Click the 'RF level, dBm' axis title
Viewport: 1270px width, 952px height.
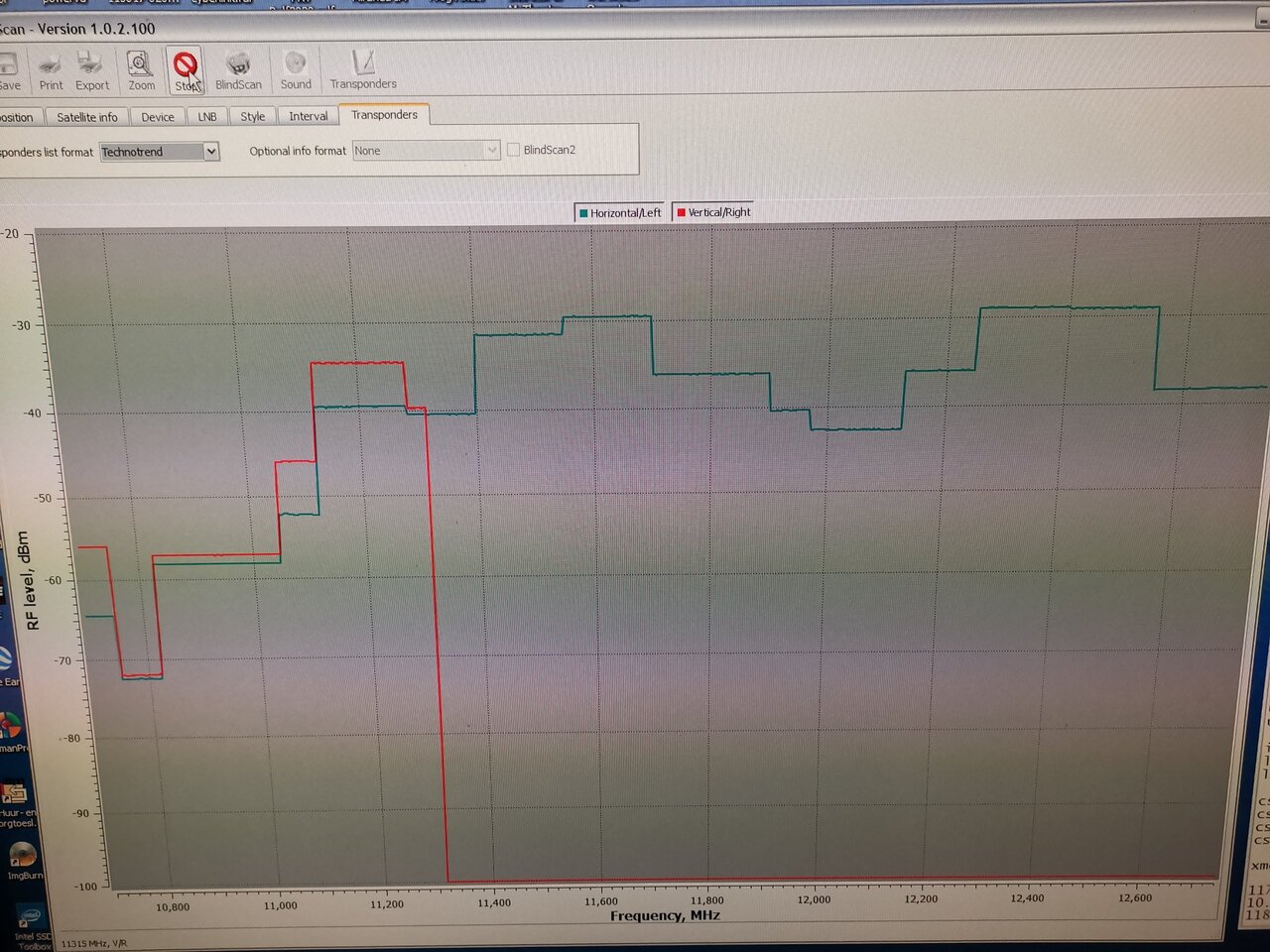pyautogui.click(x=32, y=582)
